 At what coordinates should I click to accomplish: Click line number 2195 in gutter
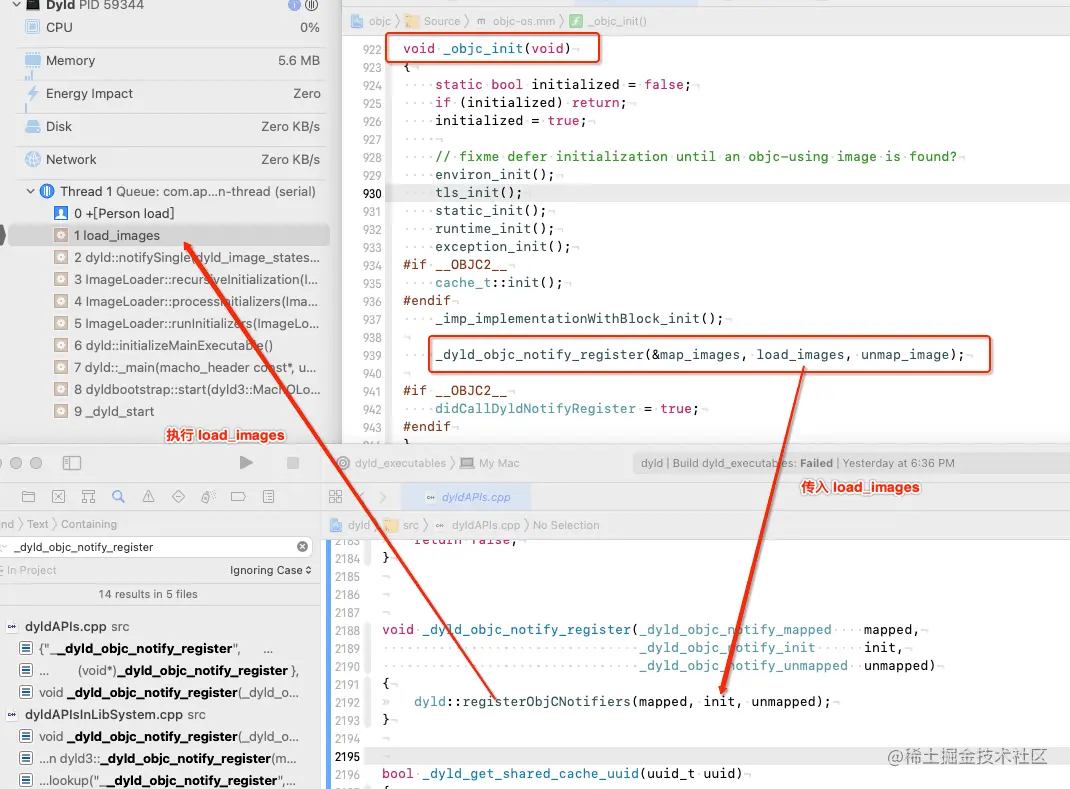click(347, 756)
